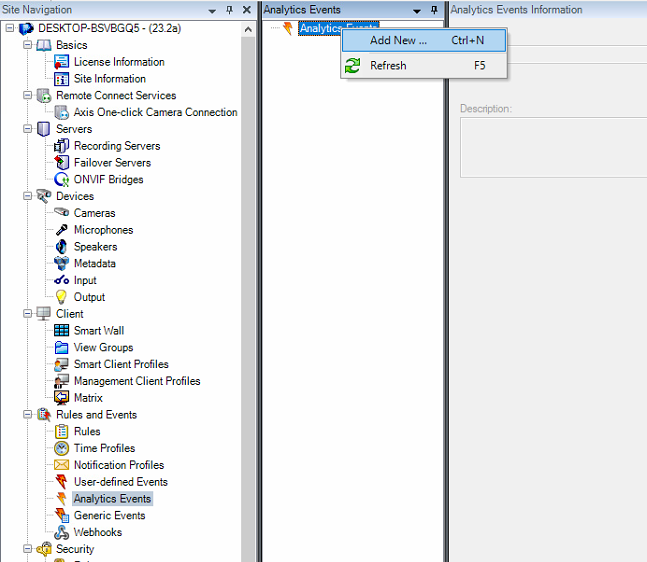
Task: Click the Cameras device icon
Action: pyautogui.click(x=62, y=213)
